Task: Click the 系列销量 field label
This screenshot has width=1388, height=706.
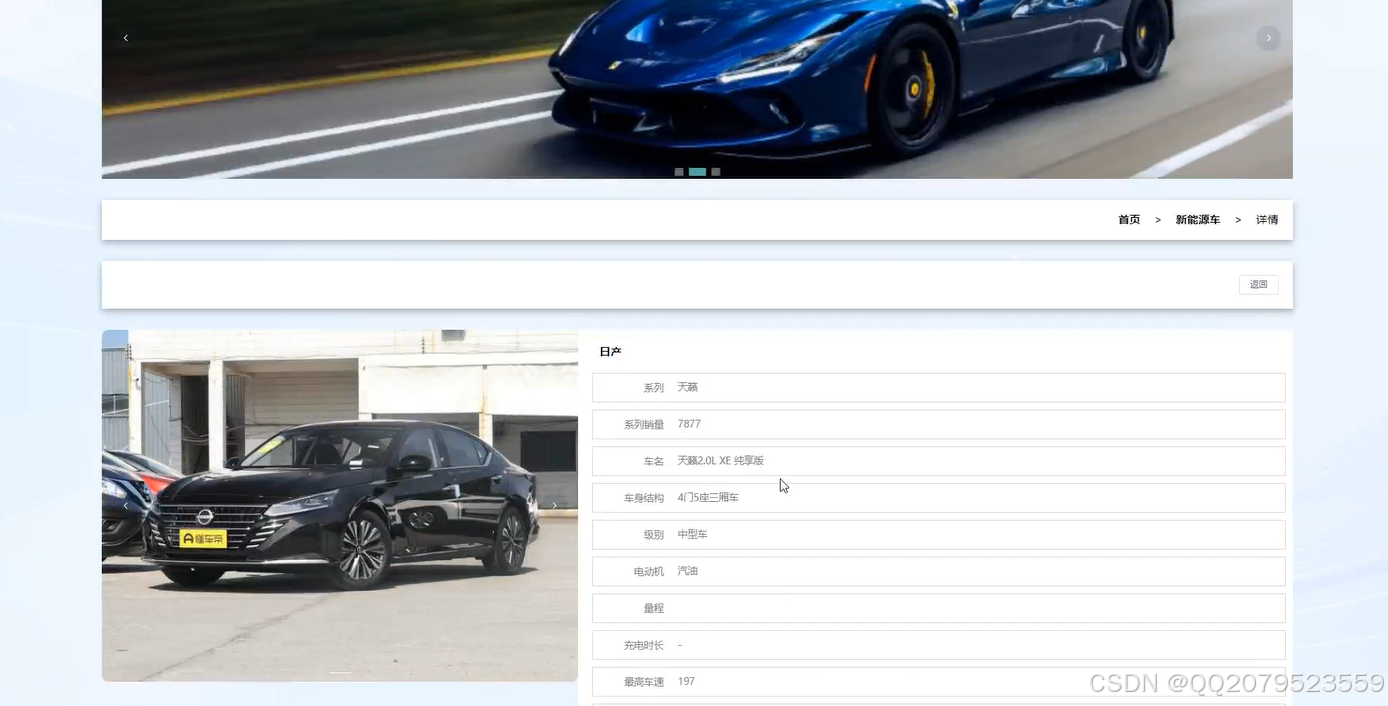Action: tap(644, 424)
